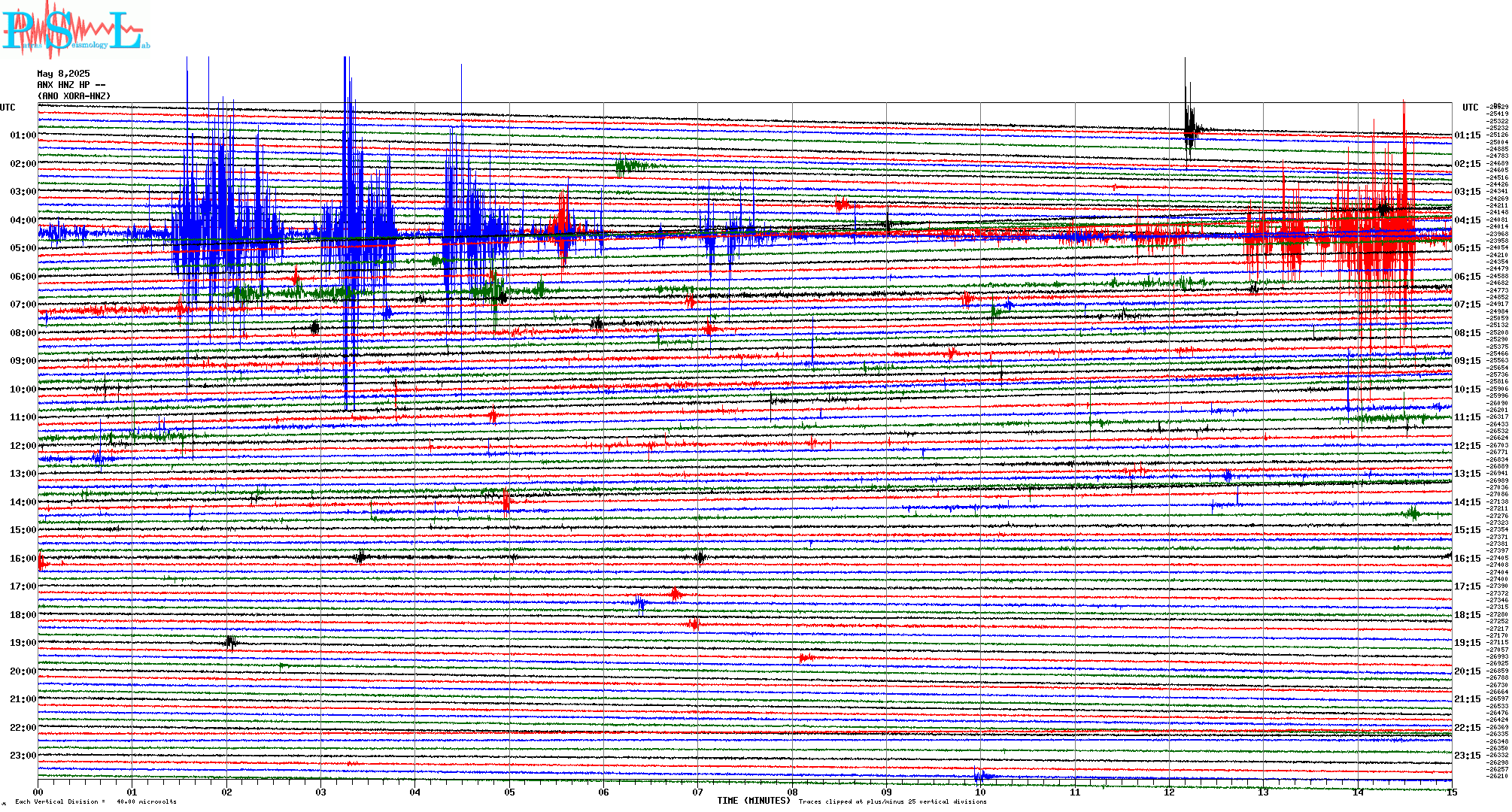Click the 01:15 right-side time label

click(1467, 135)
